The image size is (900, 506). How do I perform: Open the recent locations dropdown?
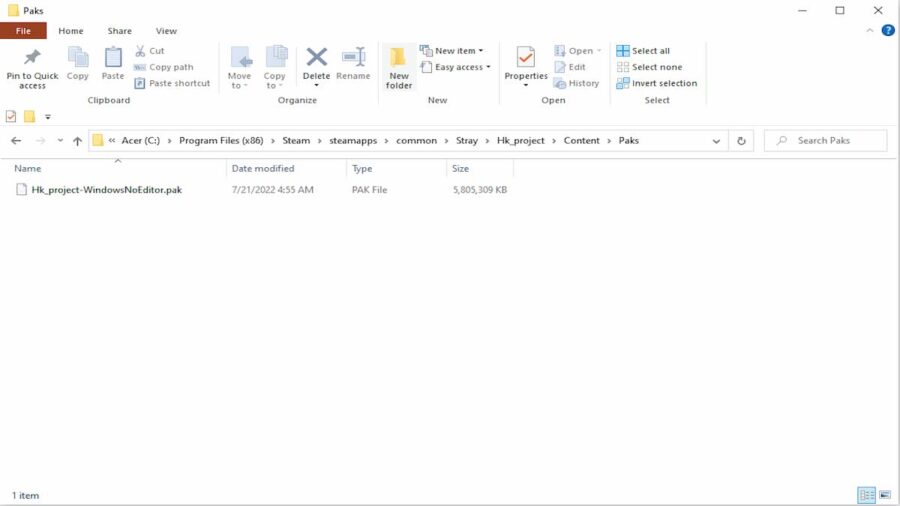tap(60, 141)
